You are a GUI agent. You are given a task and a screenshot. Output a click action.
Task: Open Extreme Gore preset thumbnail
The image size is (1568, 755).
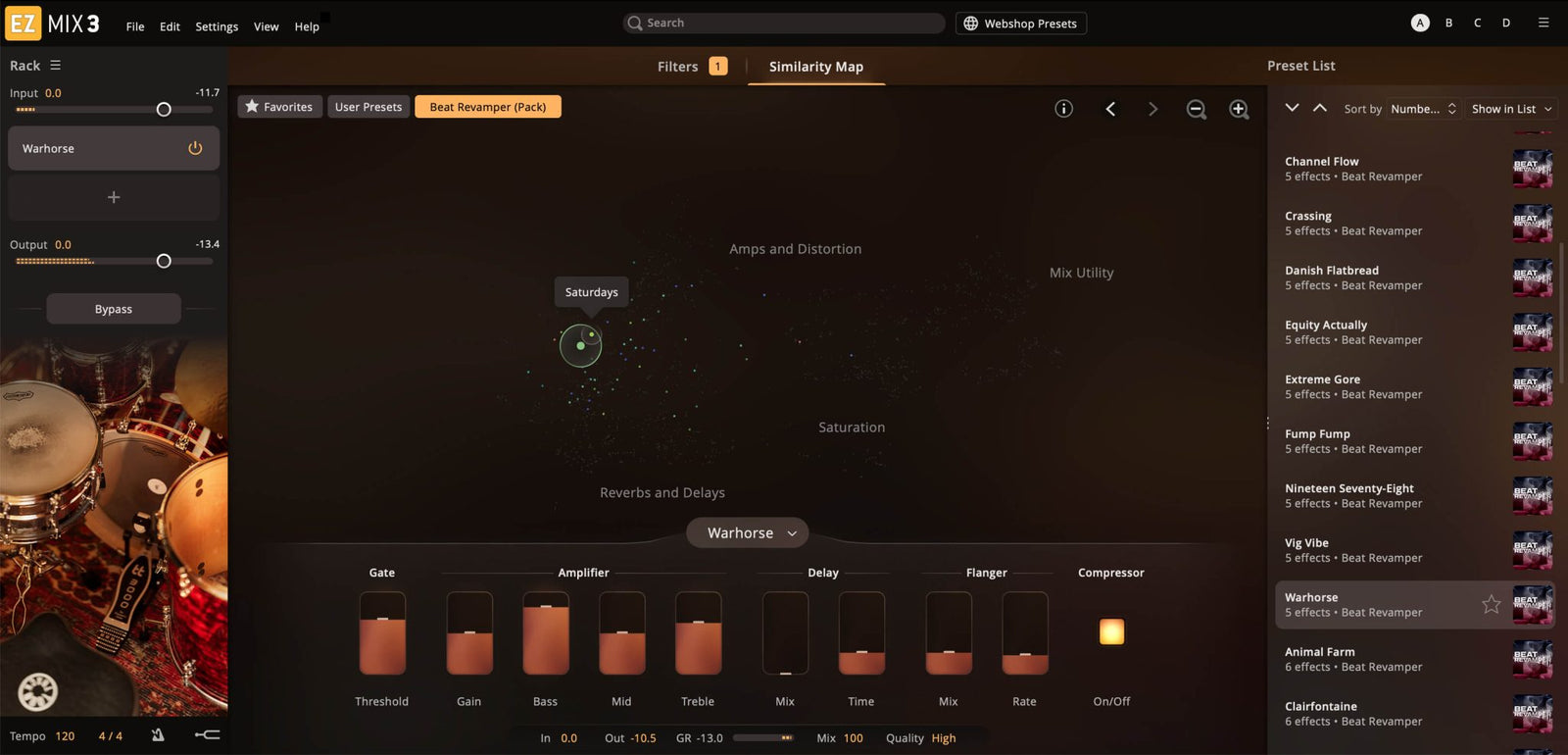coord(1533,386)
